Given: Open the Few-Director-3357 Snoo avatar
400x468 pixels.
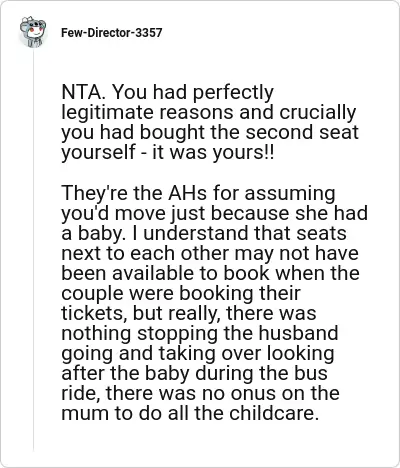Looking at the screenshot, I should (x=32, y=32).
